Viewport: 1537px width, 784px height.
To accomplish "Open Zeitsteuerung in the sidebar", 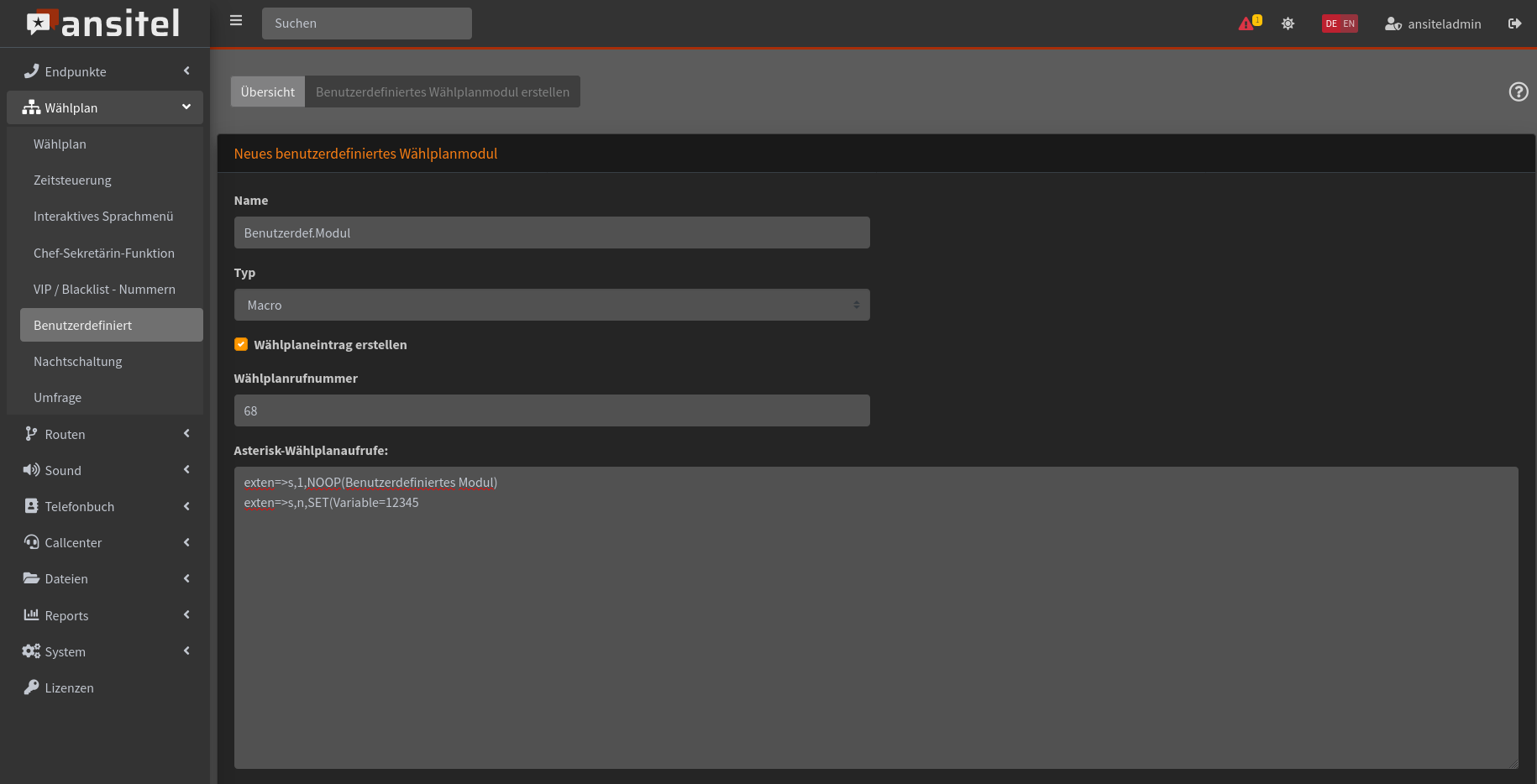I will pyautogui.click(x=72, y=180).
